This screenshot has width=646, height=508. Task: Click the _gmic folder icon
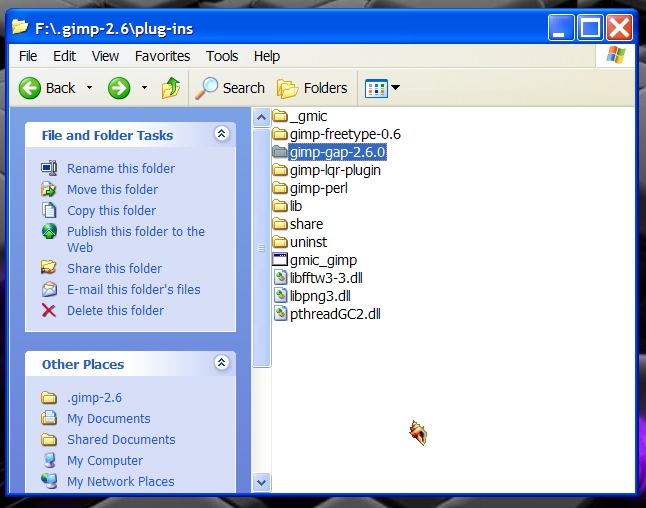[280, 116]
